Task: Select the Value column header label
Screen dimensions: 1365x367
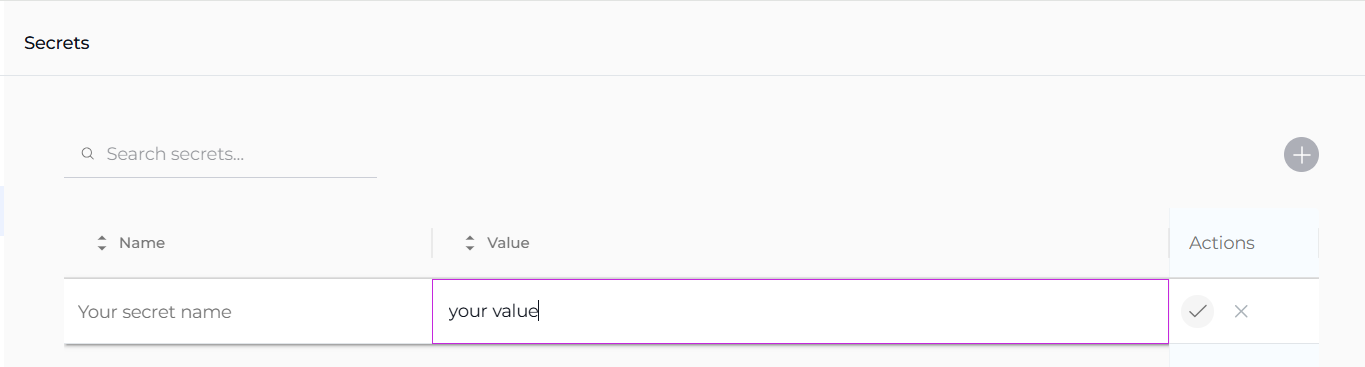Action: 508,243
